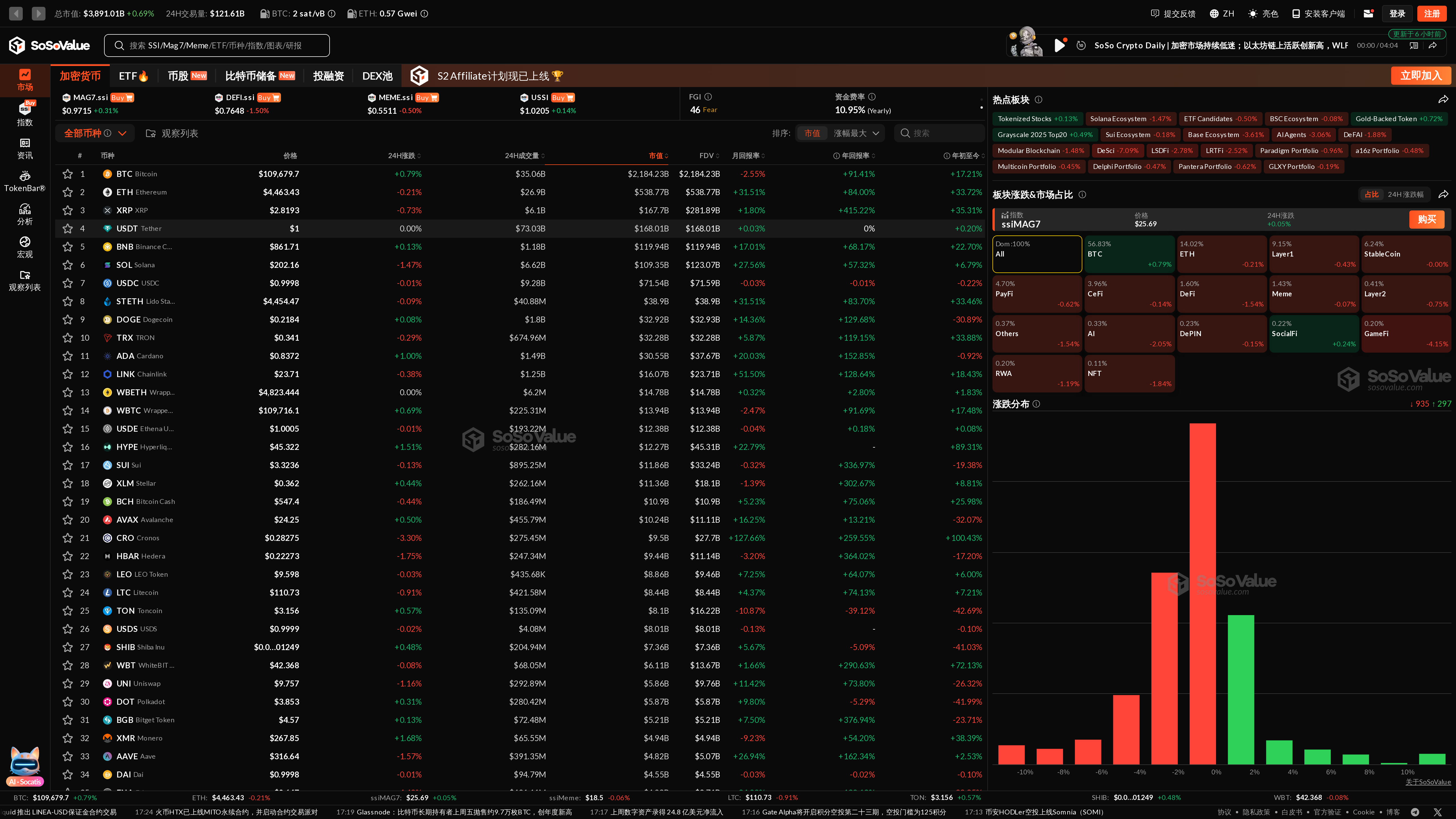This screenshot has height=819, width=1456.
Task: Switch to the ETF tab
Action: pos(134,76)
